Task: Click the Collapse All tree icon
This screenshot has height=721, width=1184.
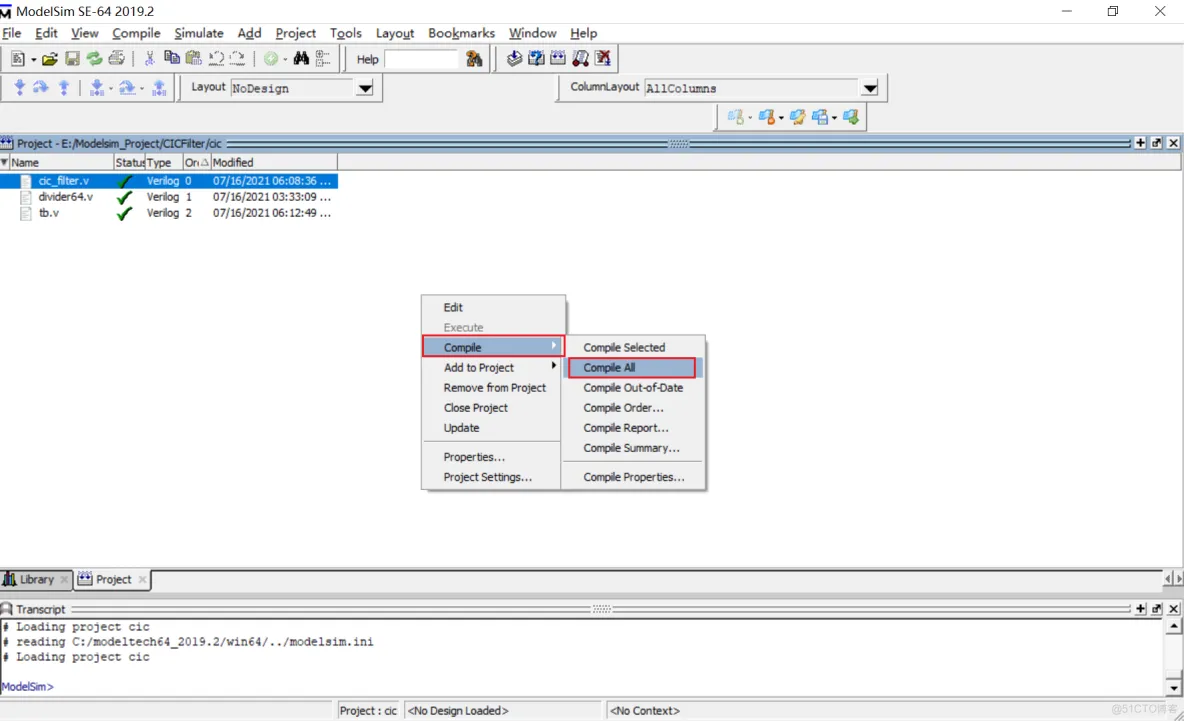Action: [x=323, y=58]
